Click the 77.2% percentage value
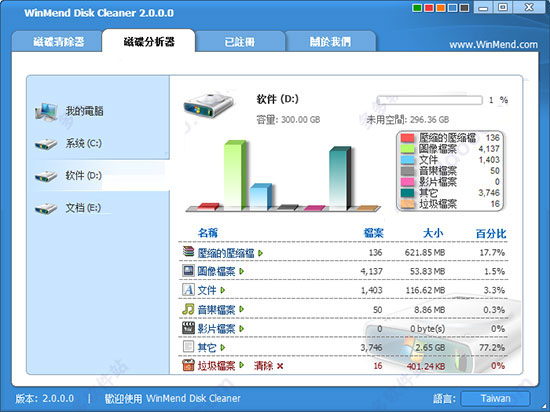550x412 pixels. coord(492,348)
